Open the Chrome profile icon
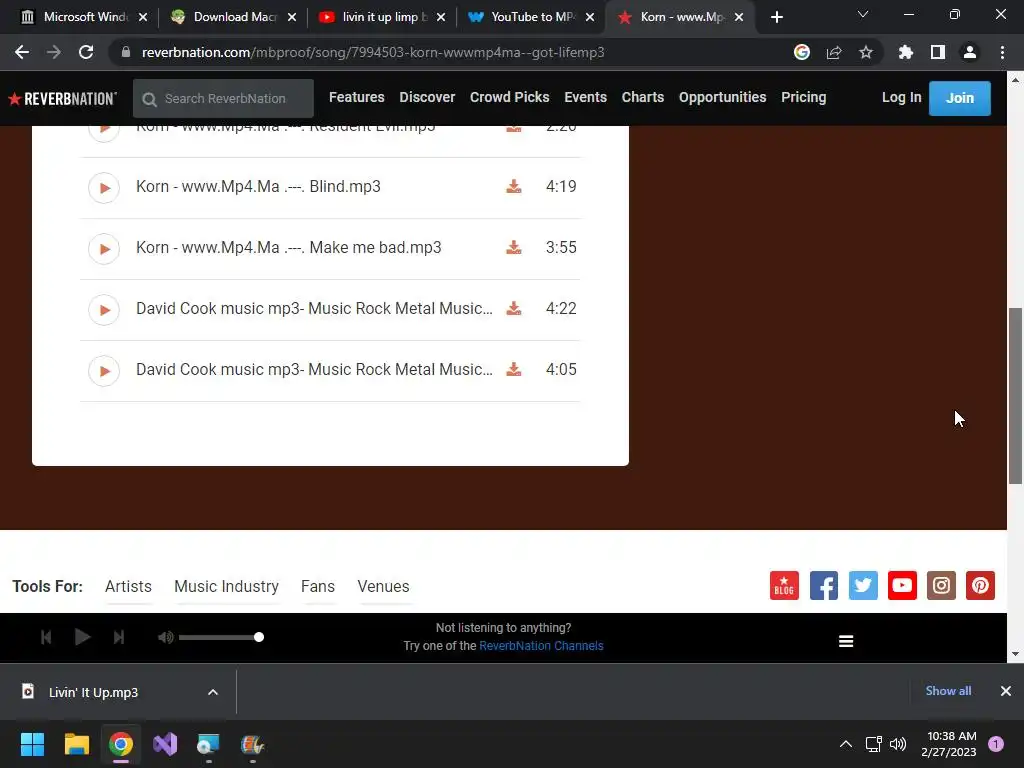This screenshot has height=768, width=1024. 970,52
